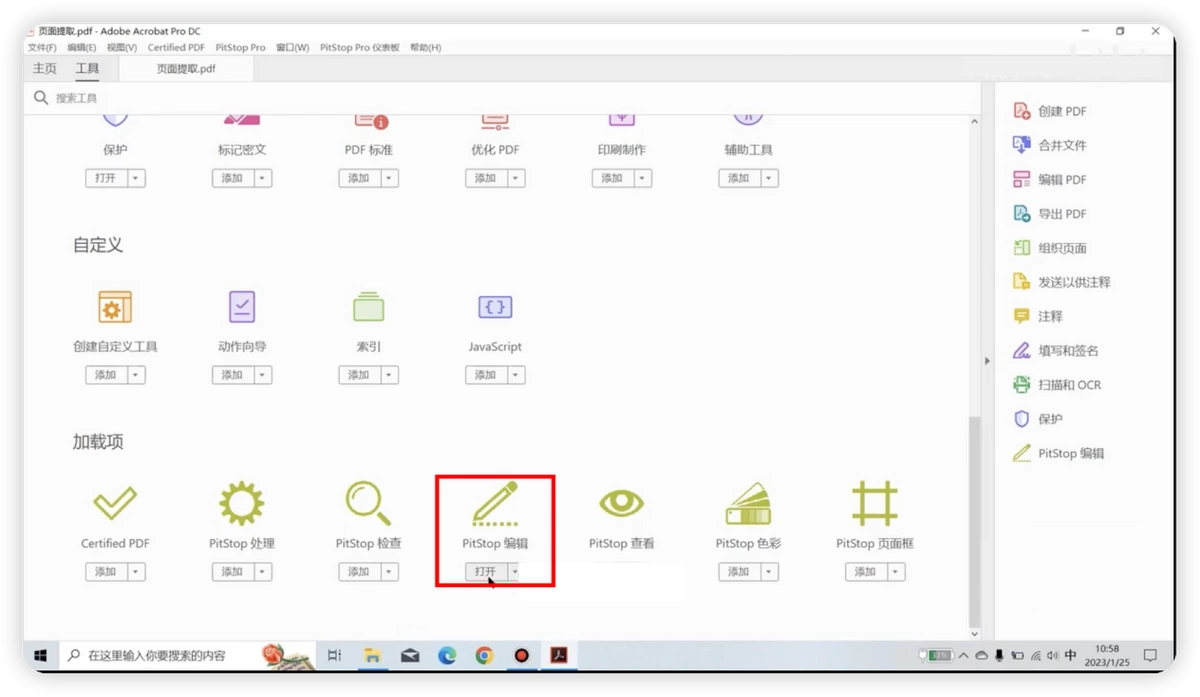The height and width of the screenshot is (697, 1200).
Task: Open 导出 PDF in the right panel
Action: [x=1050, y=213]
